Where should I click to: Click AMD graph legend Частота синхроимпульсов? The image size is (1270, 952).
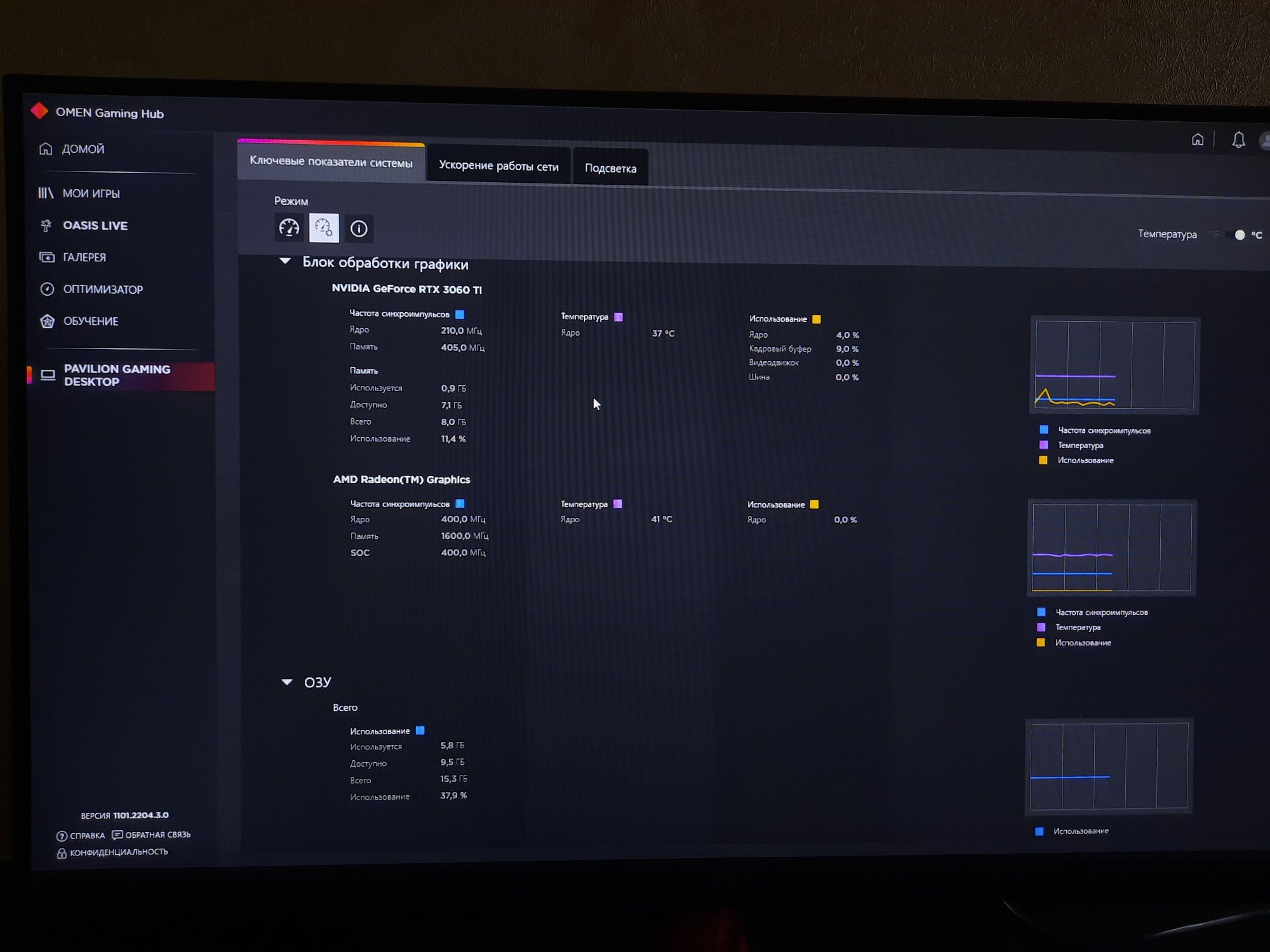point(1101,612)
